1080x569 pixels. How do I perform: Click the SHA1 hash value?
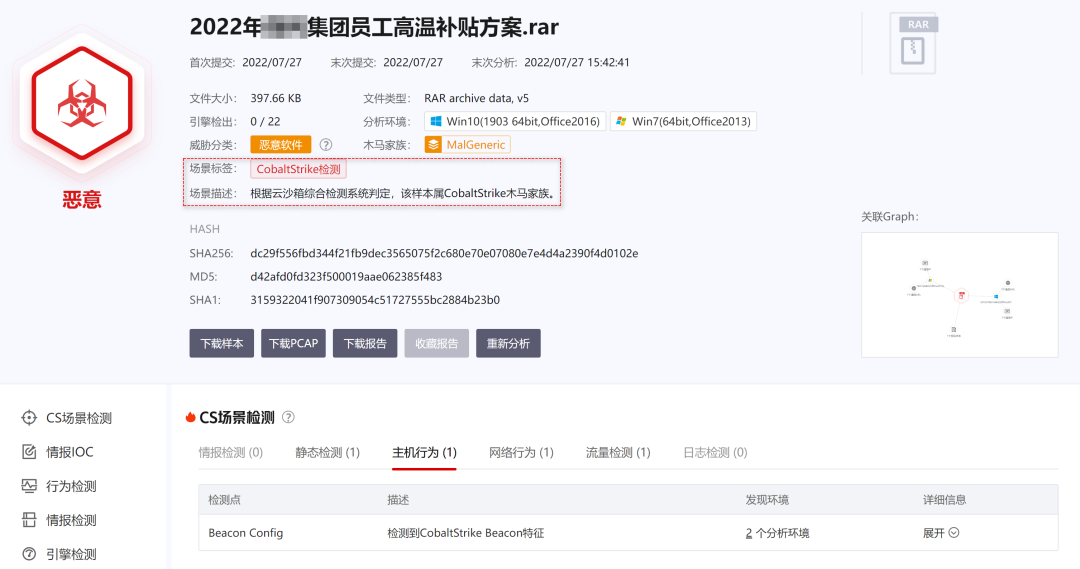(375, 300)
